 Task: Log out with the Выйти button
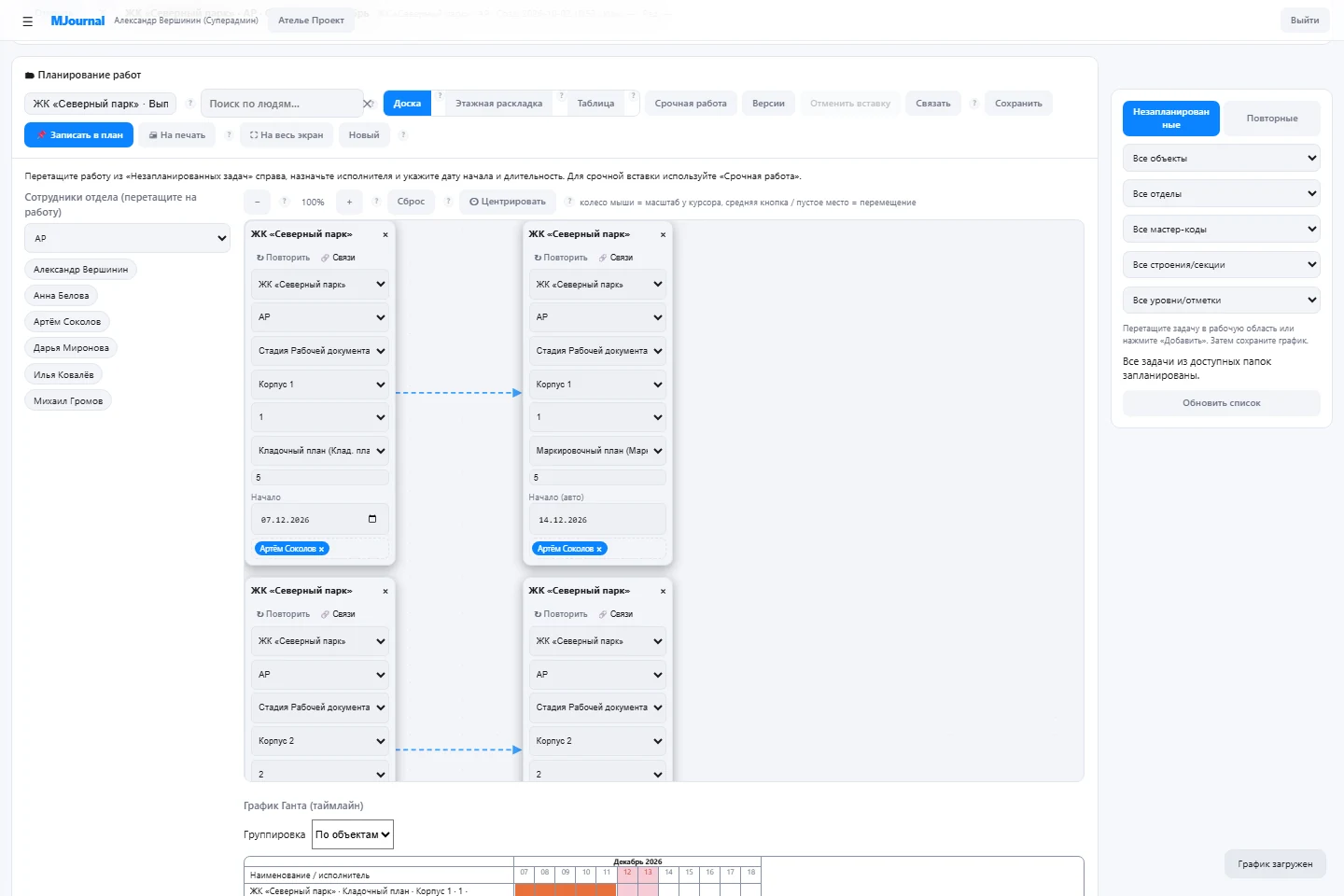(x=1305, y=21)
